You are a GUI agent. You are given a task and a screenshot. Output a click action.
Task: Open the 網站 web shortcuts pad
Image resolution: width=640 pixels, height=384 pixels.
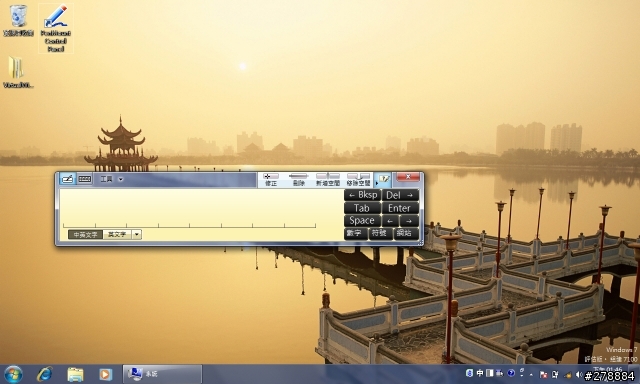[x=406, y=233]
